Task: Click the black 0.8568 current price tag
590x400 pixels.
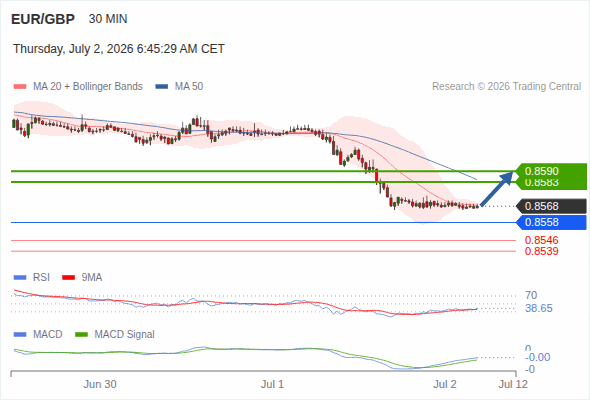Action: 551,206
